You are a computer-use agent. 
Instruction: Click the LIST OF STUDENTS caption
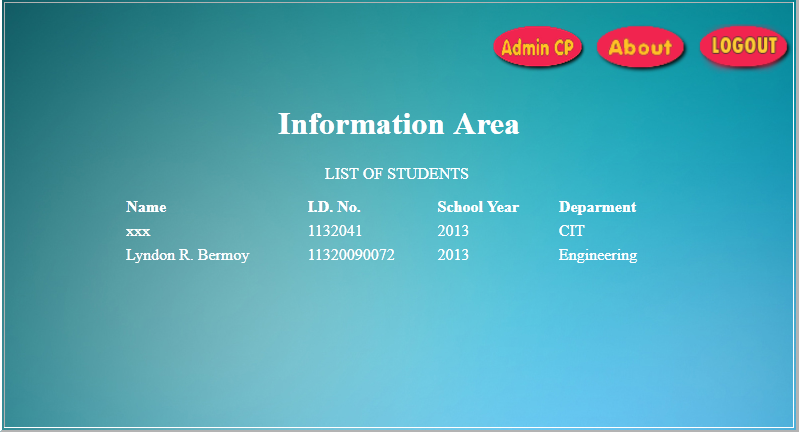tap(396, 174)
